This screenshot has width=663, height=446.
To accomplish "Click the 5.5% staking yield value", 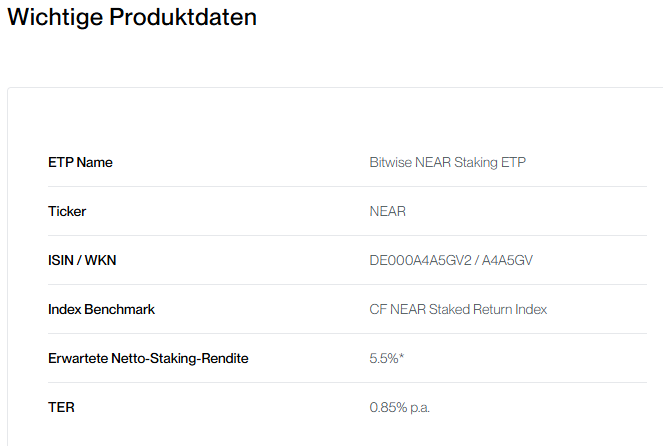I will point(383,358).
